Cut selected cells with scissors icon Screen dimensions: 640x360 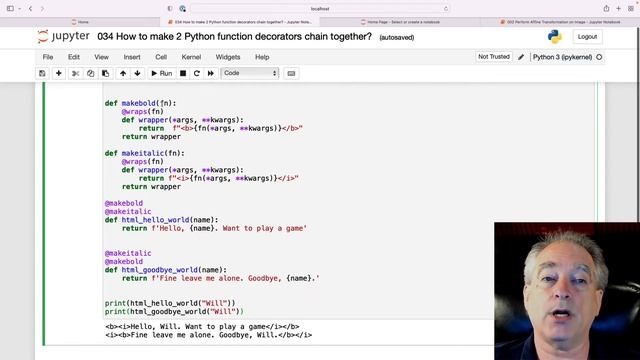[x=75, y=73]
